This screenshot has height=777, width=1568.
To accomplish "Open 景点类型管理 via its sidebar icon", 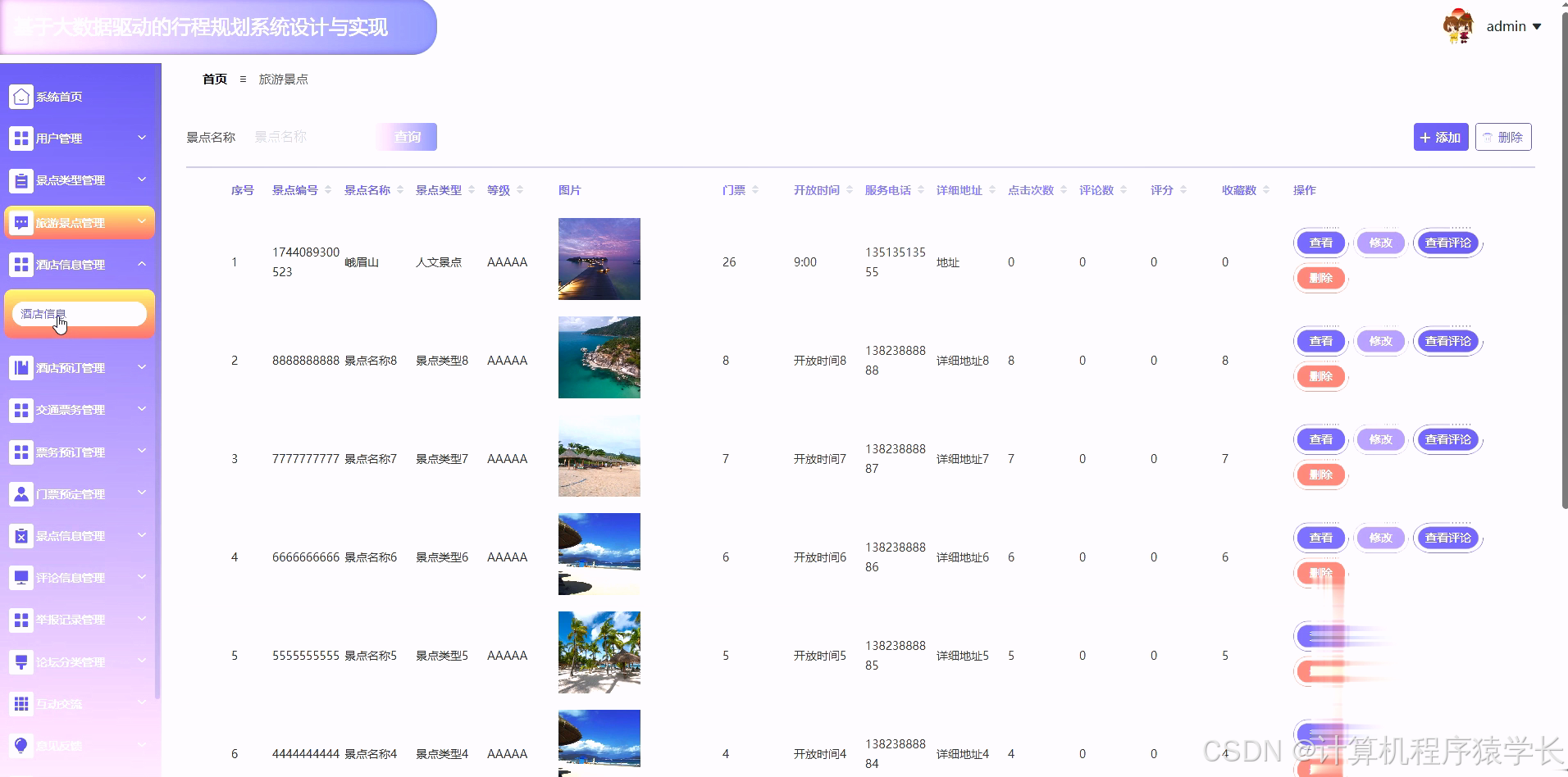I will tap(21, 179).
